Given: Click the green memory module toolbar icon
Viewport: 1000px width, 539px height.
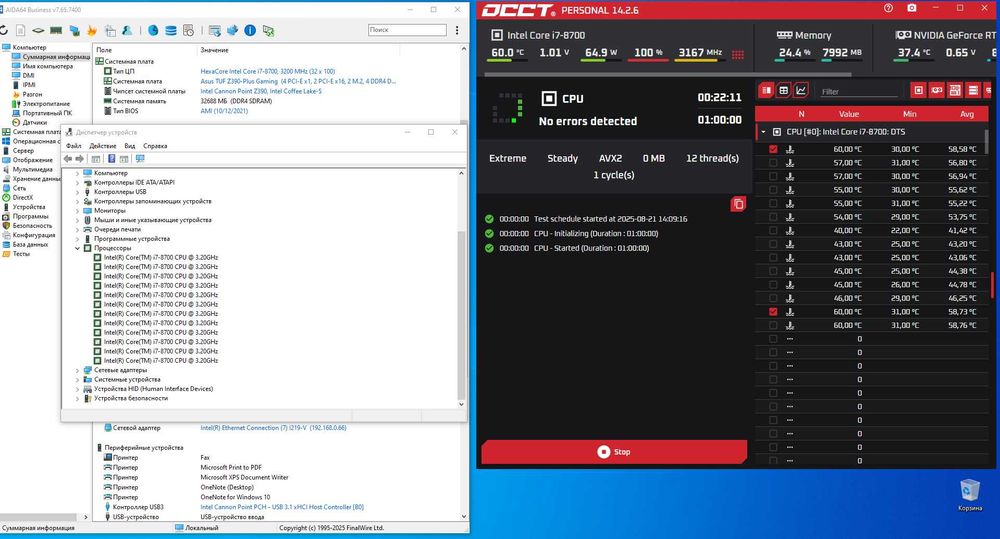Looking at the screenshot, I should (x=56, y=30).
